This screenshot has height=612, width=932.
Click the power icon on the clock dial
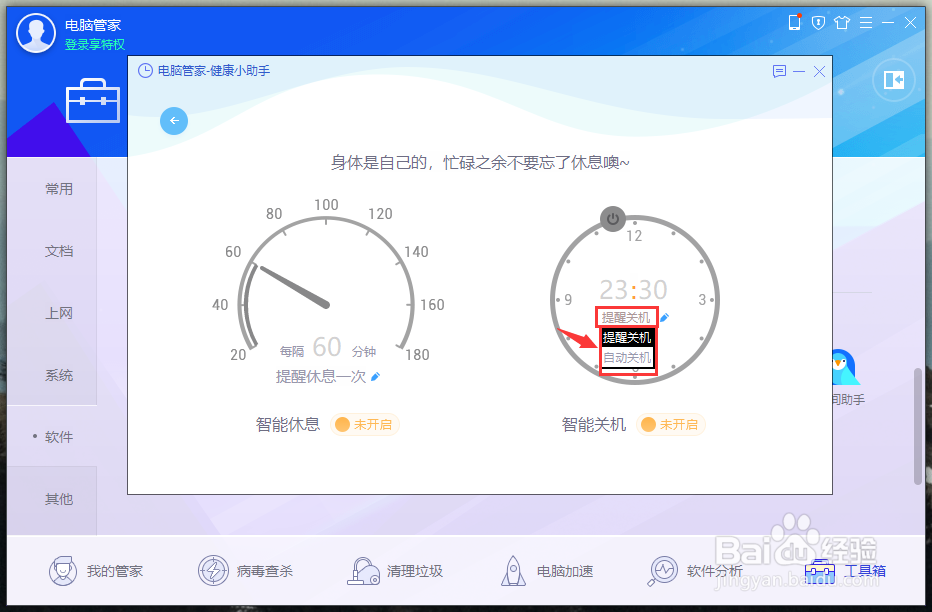tap(613, 219)
